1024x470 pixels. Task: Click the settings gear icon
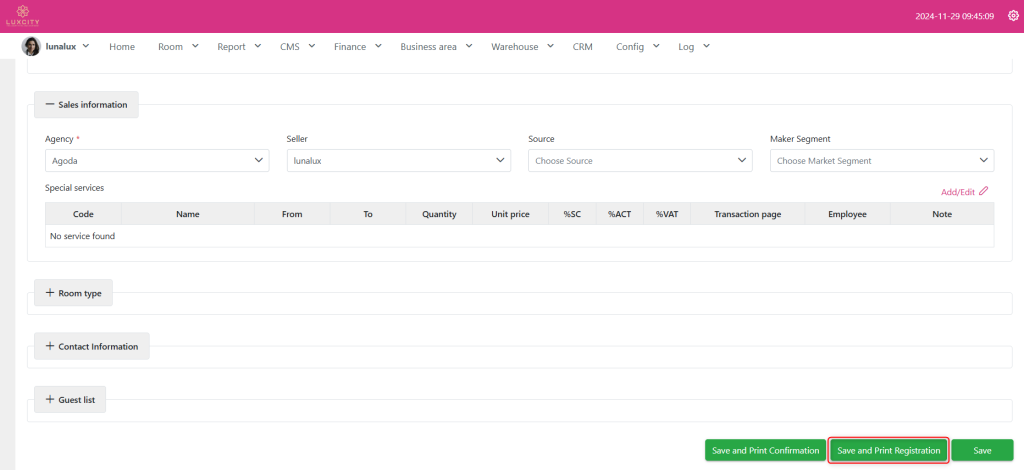(x=1012, y=16)
